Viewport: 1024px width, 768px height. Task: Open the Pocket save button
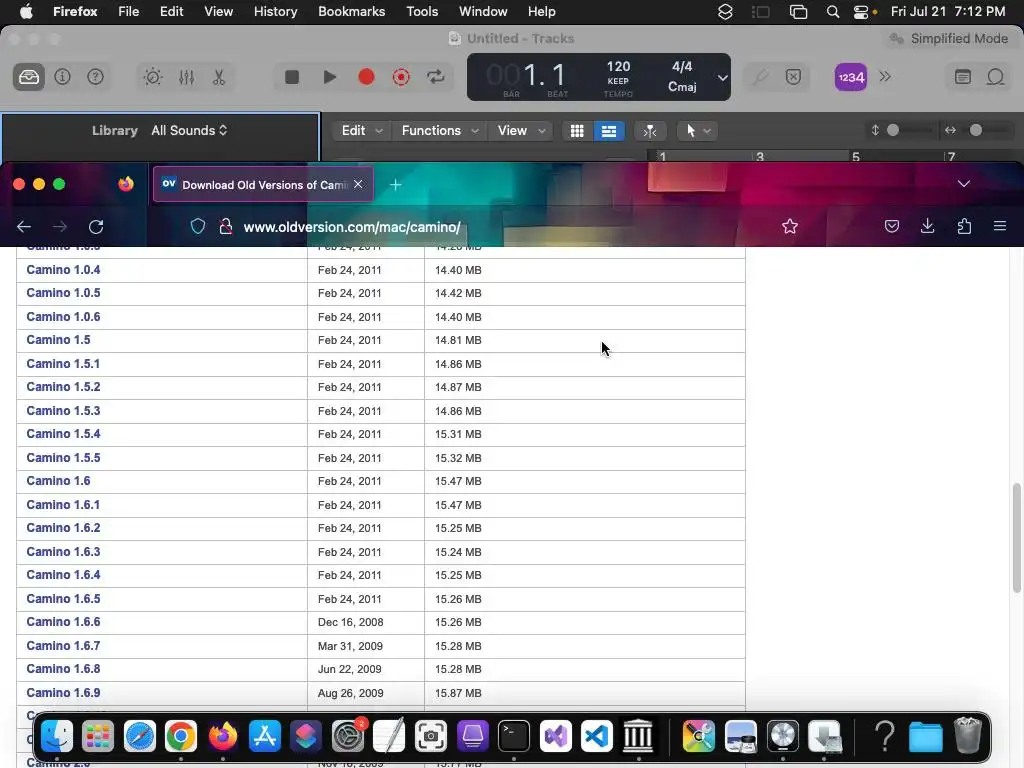[x=891, y=227]
